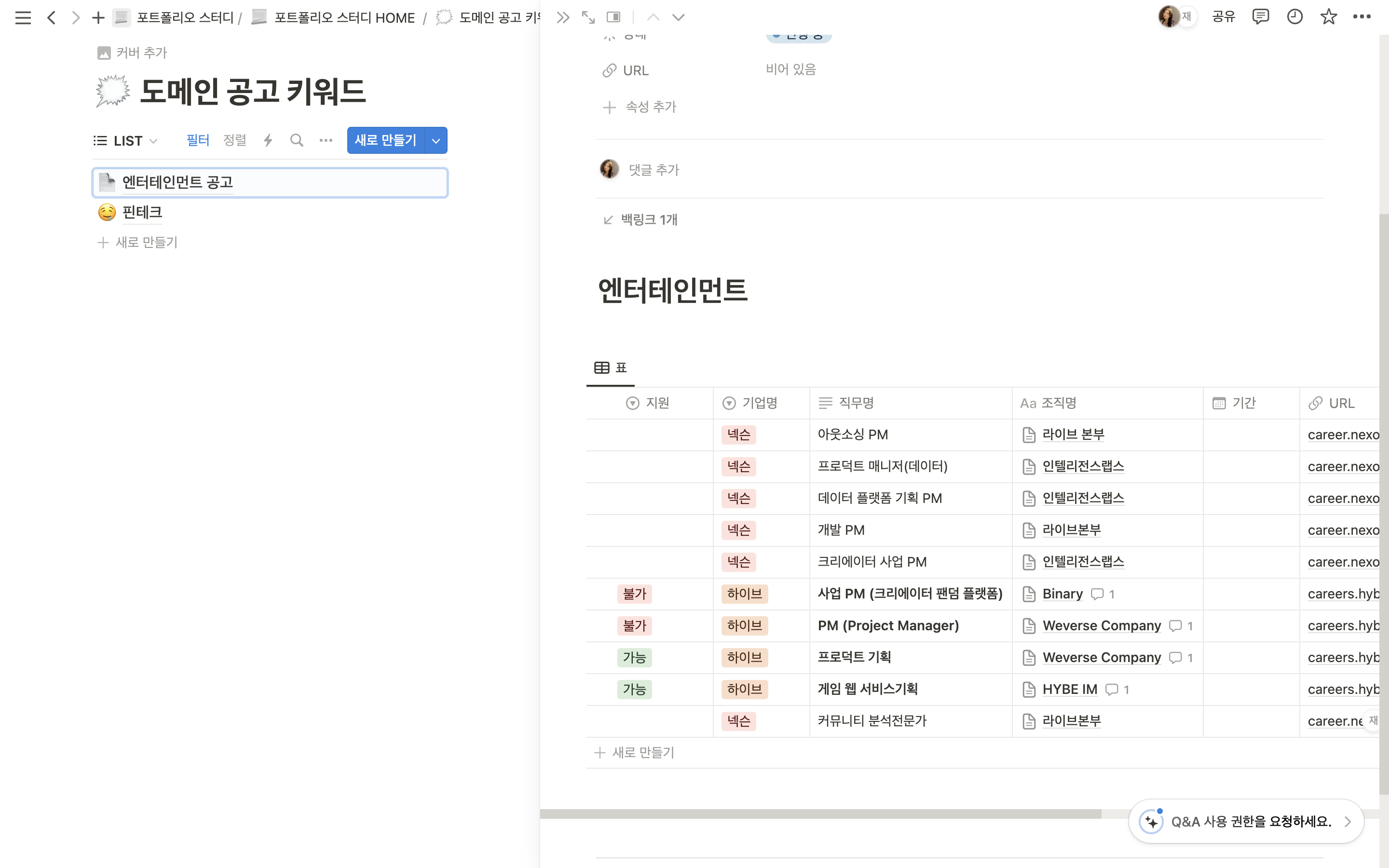Screen dimensions: 1389x868
Task: Click the horizontal scrollbar of the table
Action: 821,814
